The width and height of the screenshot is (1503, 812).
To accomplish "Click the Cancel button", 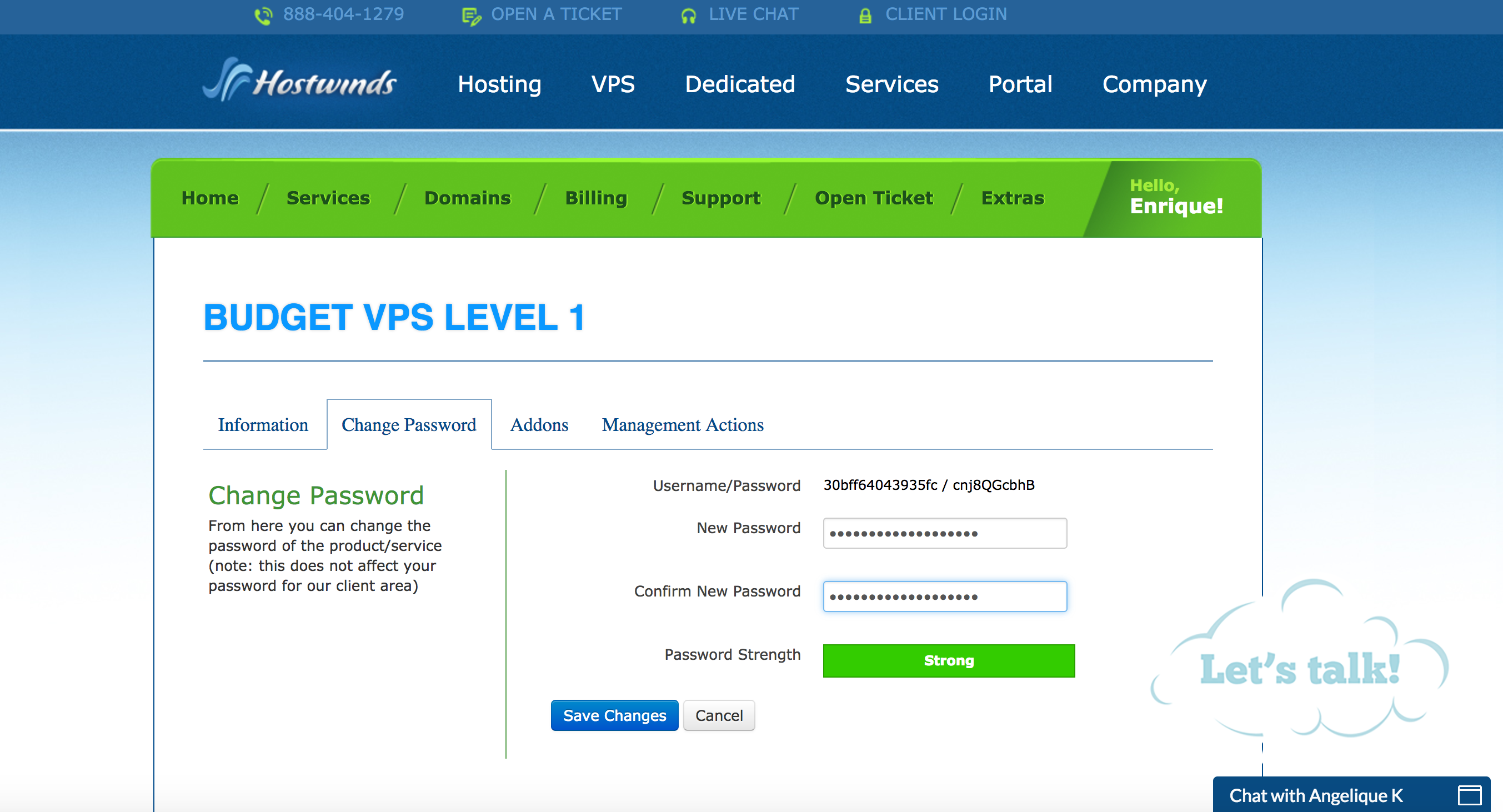I will [719, 715].
